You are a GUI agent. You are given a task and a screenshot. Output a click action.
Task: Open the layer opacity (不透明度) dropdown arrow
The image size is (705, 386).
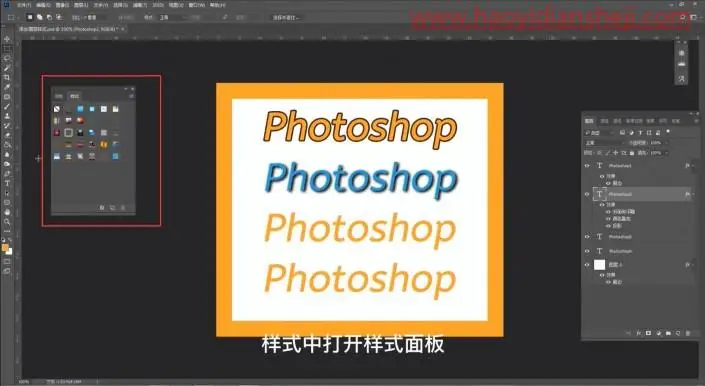pyautogui.click(x=666, y=142)
